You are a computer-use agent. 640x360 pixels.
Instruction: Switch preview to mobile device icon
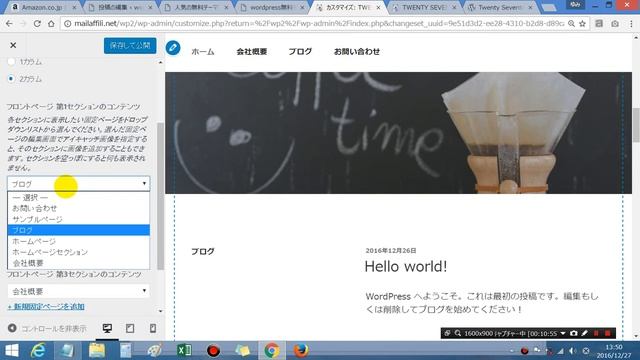(x=153, y=328)
